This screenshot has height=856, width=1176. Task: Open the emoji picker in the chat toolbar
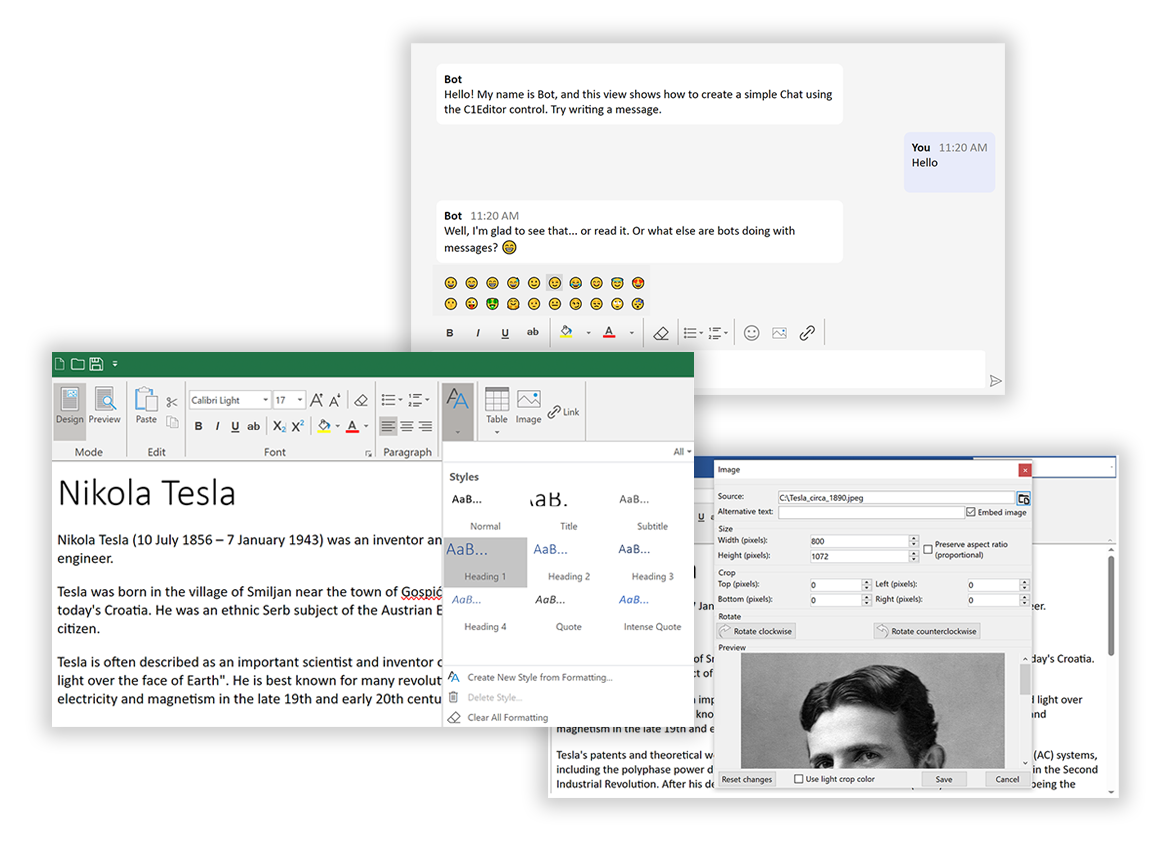coord(752,333)
